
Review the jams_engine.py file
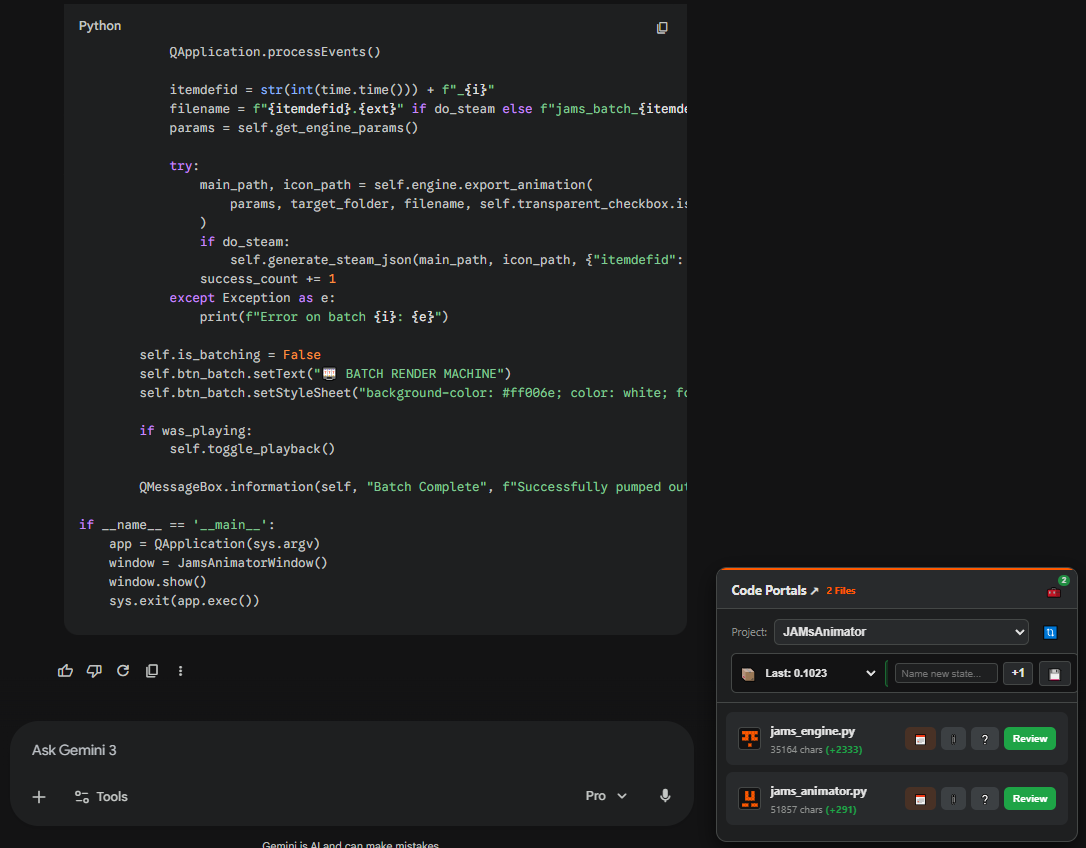(x=1029, y=739)
